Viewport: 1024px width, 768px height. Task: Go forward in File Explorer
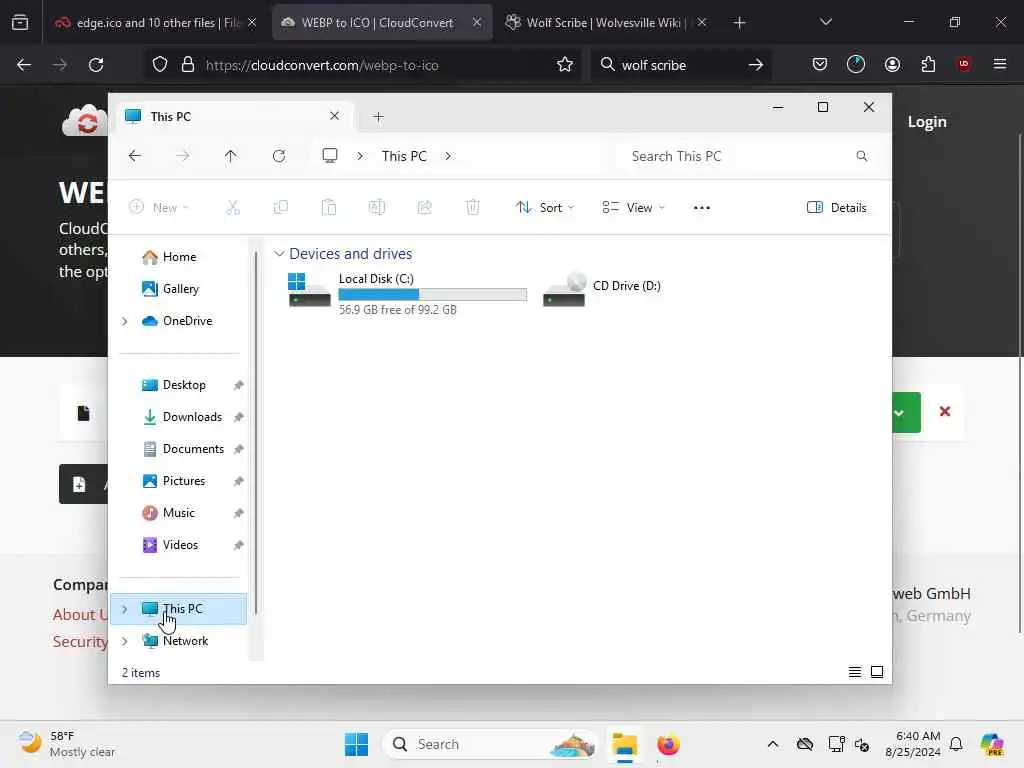(x=183, y=156)
